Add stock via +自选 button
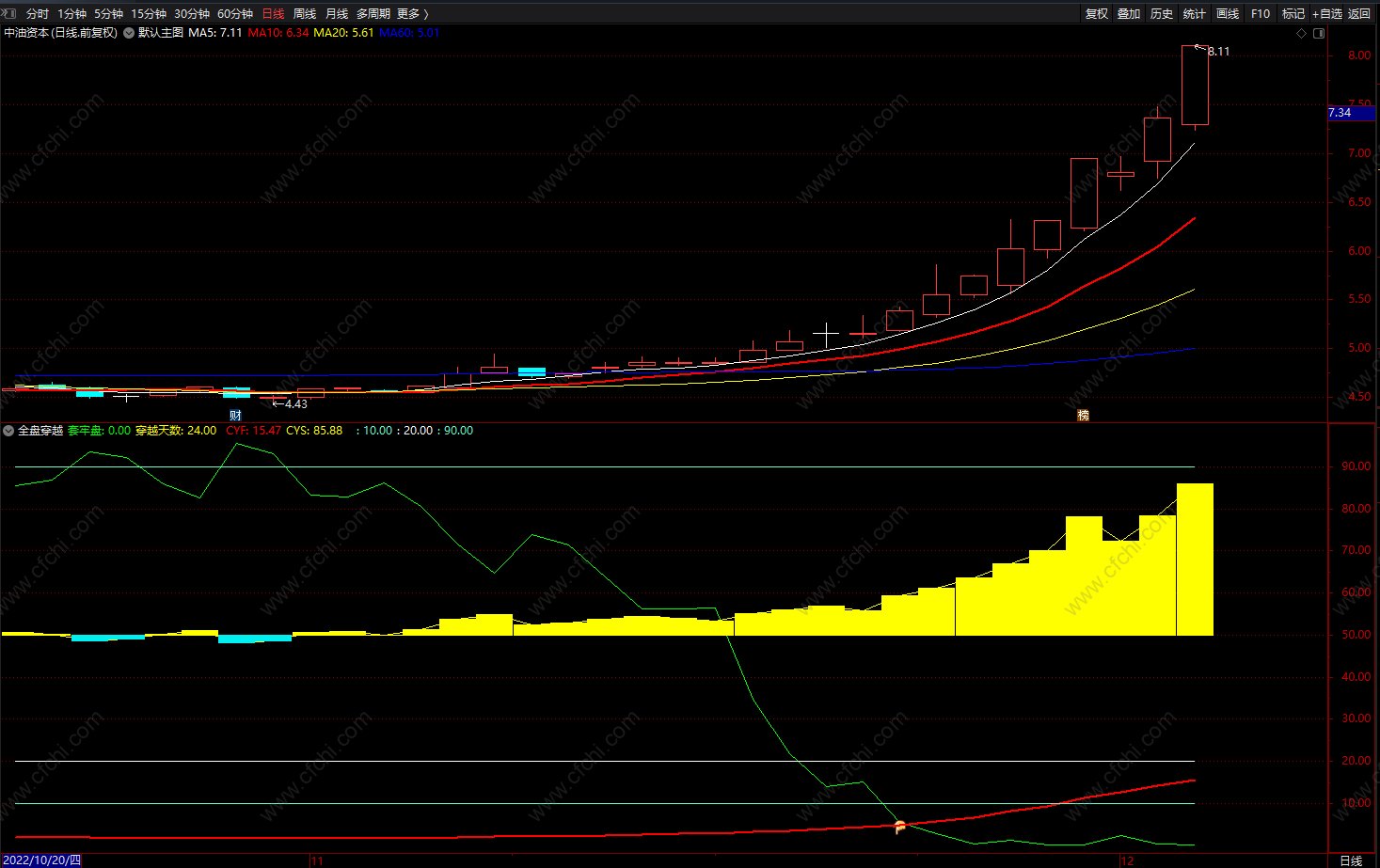1380x868 pixels. tap(1327, 14)
